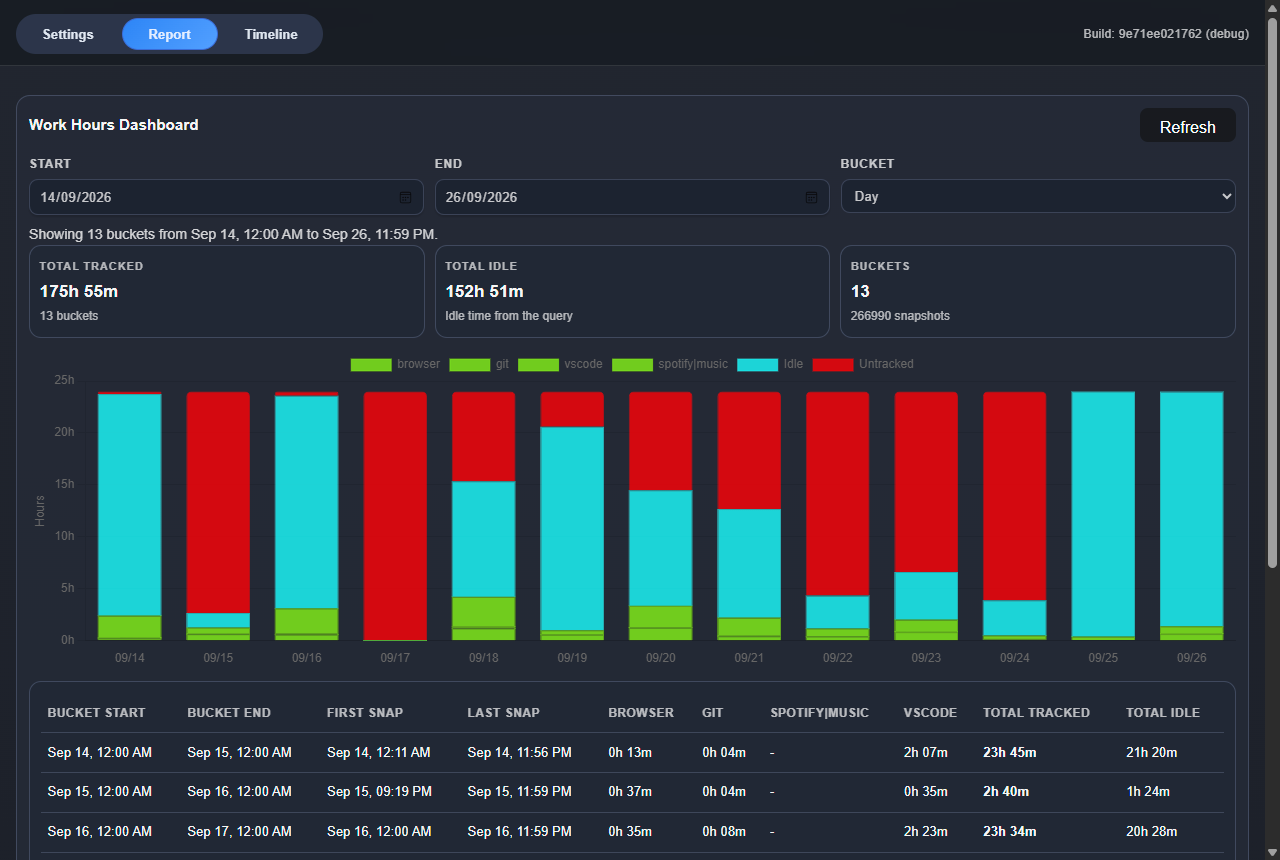Image resolution: width=1280 pixels, height=860 pixels.
Task: Click the Showing 13 buckets summary text
Action: click(234, 234)
